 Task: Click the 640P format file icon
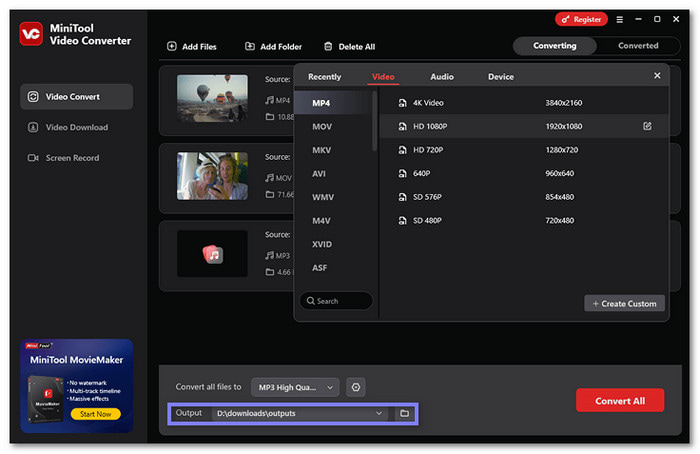tap(402, 173)
